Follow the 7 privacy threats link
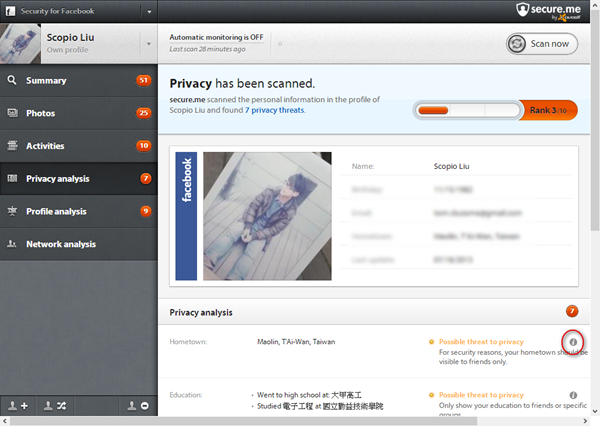The image size is (600, 426). pyautogui.click(x=275, y=110)
